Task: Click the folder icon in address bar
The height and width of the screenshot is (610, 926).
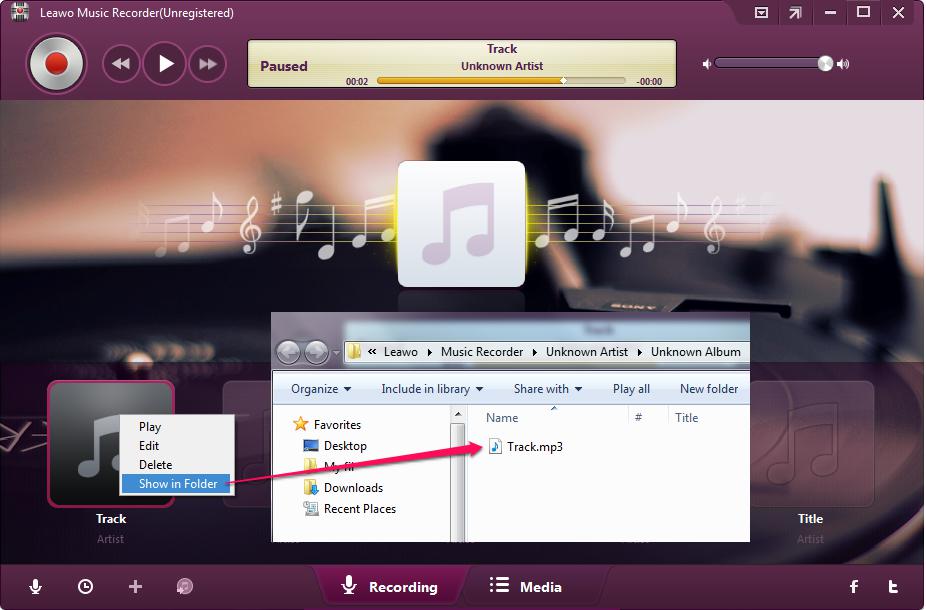Action: [354, 352]
